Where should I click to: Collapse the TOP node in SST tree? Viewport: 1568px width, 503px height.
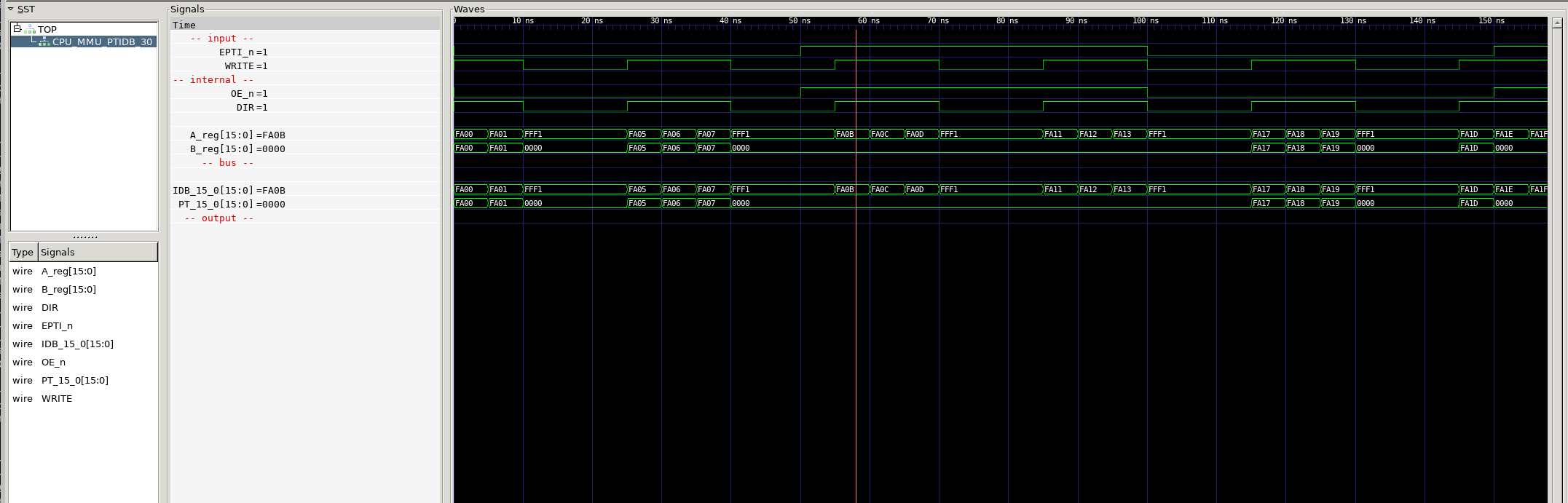point(17,29)
